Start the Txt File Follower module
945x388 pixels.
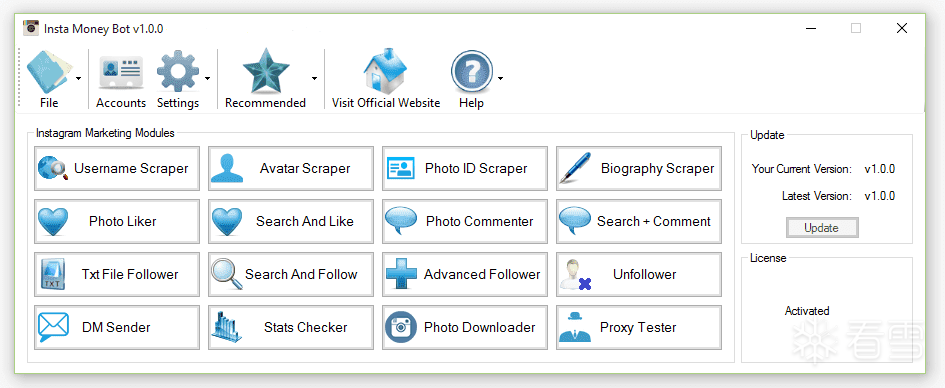click(x=117, y=275)
